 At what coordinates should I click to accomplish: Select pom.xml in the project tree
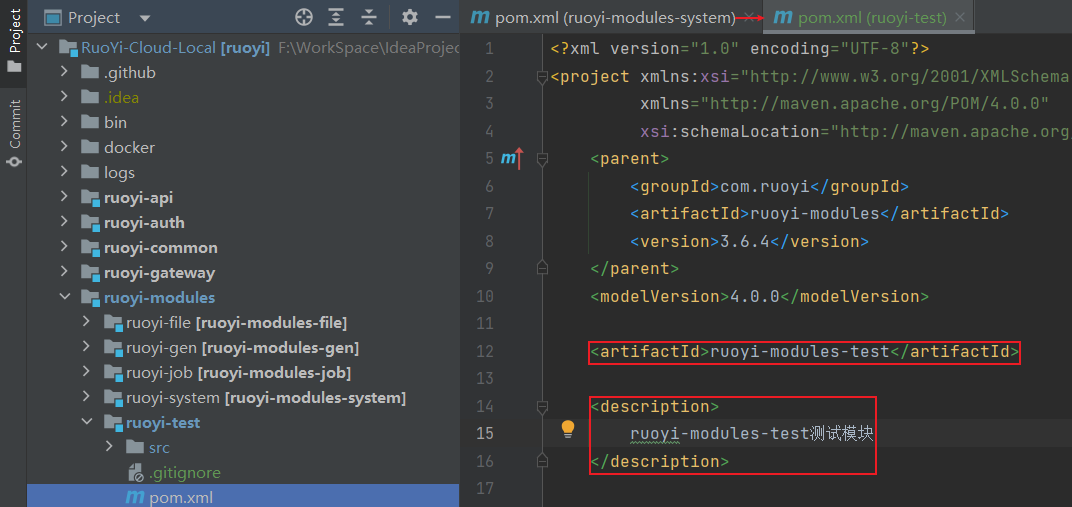pos(181,497)
